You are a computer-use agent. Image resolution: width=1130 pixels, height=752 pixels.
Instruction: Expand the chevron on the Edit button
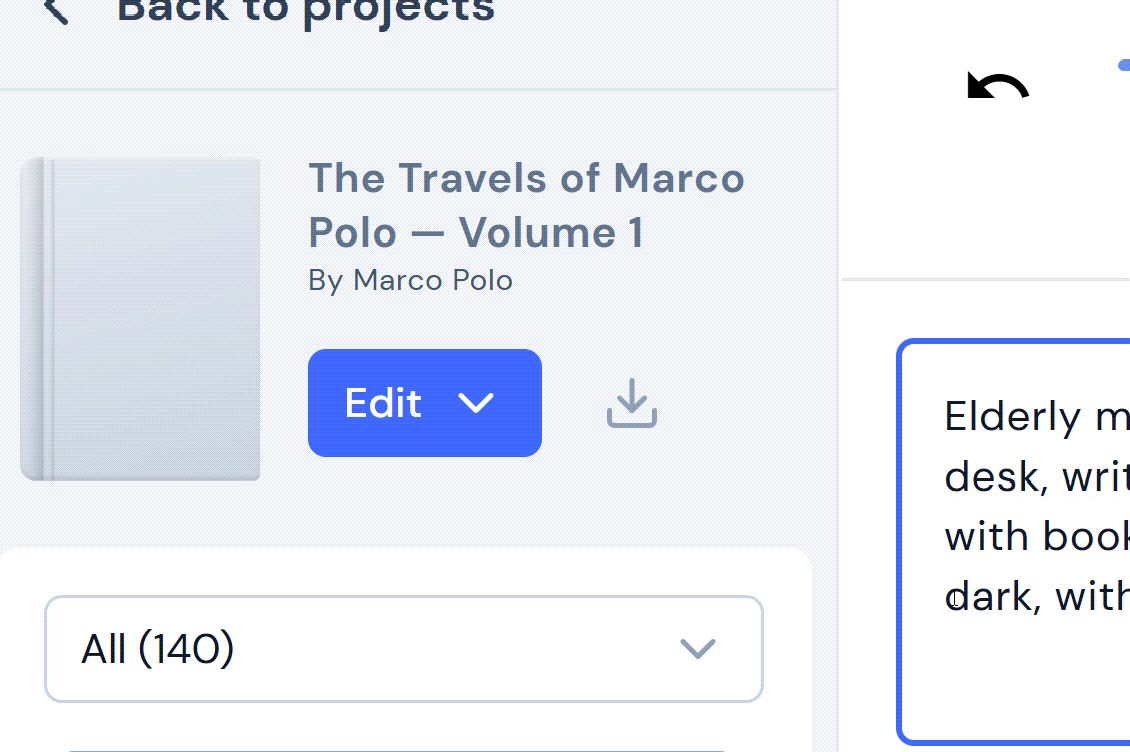pyautogui.click(x=476, y=403)
